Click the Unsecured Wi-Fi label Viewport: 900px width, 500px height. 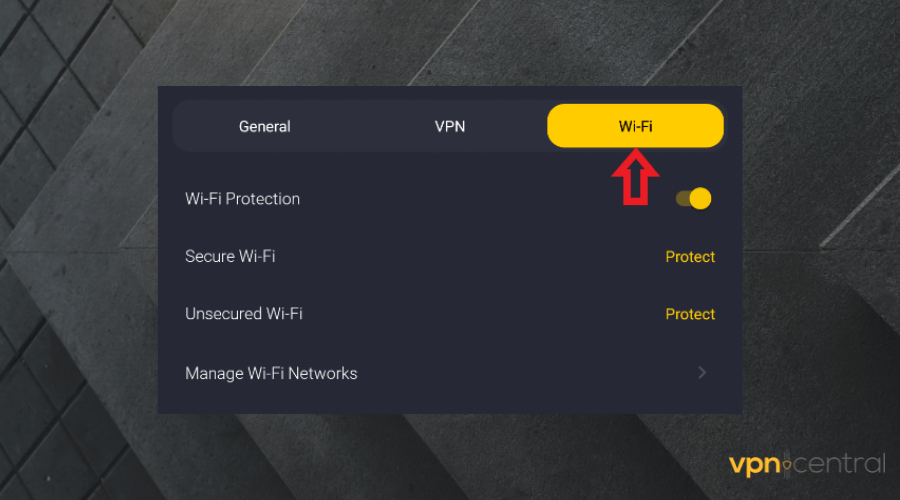tap(243, 314)
